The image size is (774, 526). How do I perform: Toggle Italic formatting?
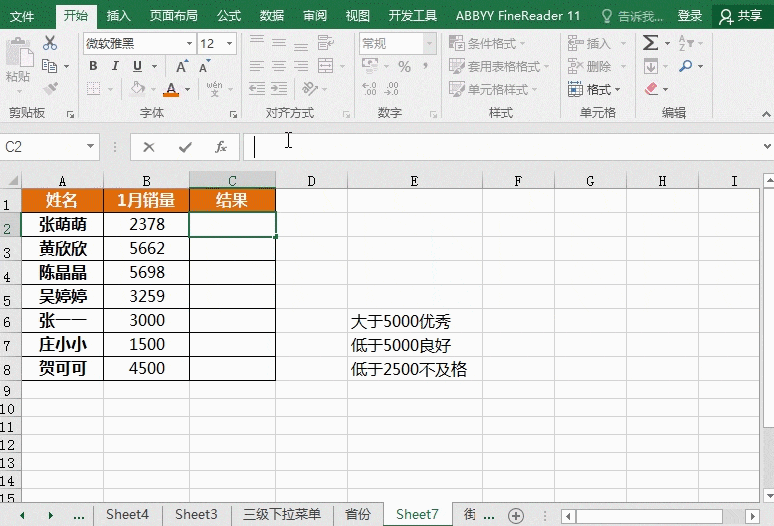click(x=115, y=66)
